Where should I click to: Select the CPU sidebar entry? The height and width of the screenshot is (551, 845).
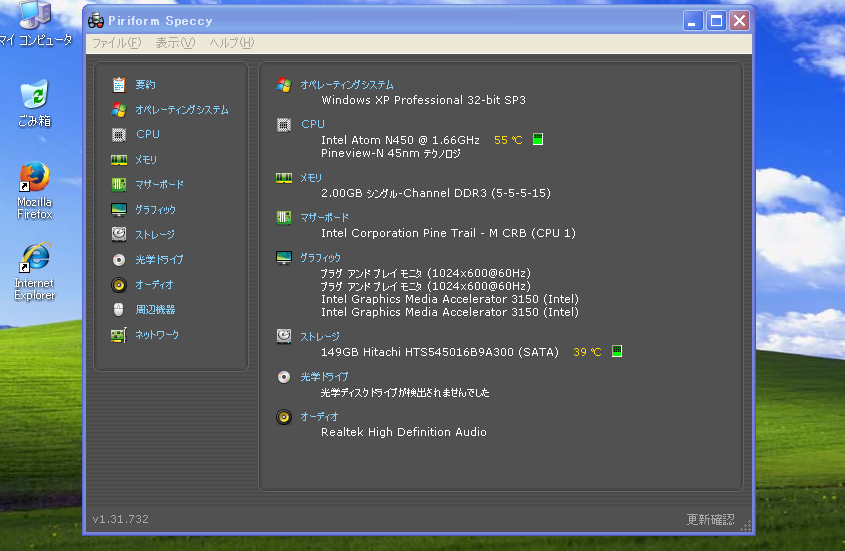[148, 134]
